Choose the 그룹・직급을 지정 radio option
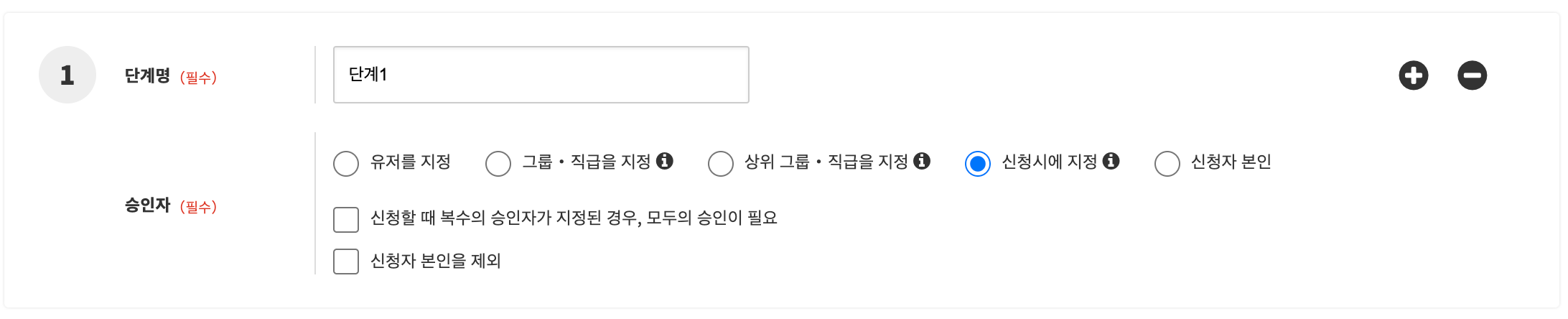The image size is (1568, 319). click(498, 163)
